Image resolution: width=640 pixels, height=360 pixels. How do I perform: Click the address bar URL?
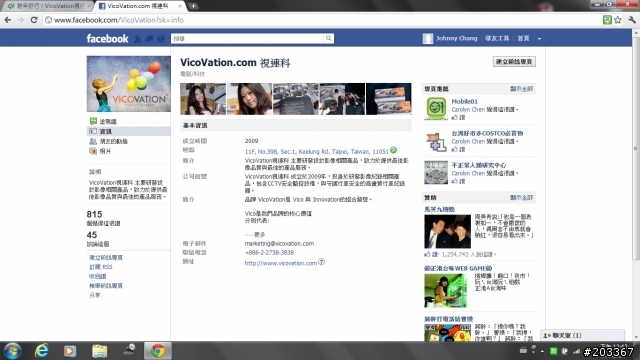tap(119, 20)
